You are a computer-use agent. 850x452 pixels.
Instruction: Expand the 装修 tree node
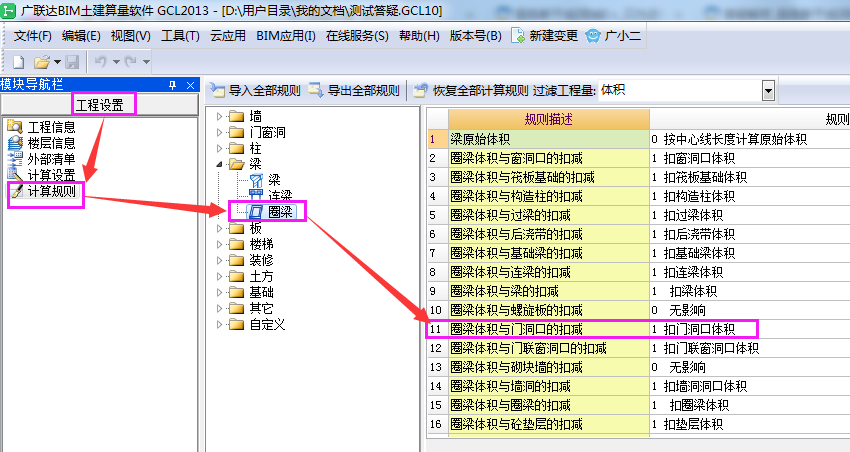pyautogui.click(x=220, y=260)
